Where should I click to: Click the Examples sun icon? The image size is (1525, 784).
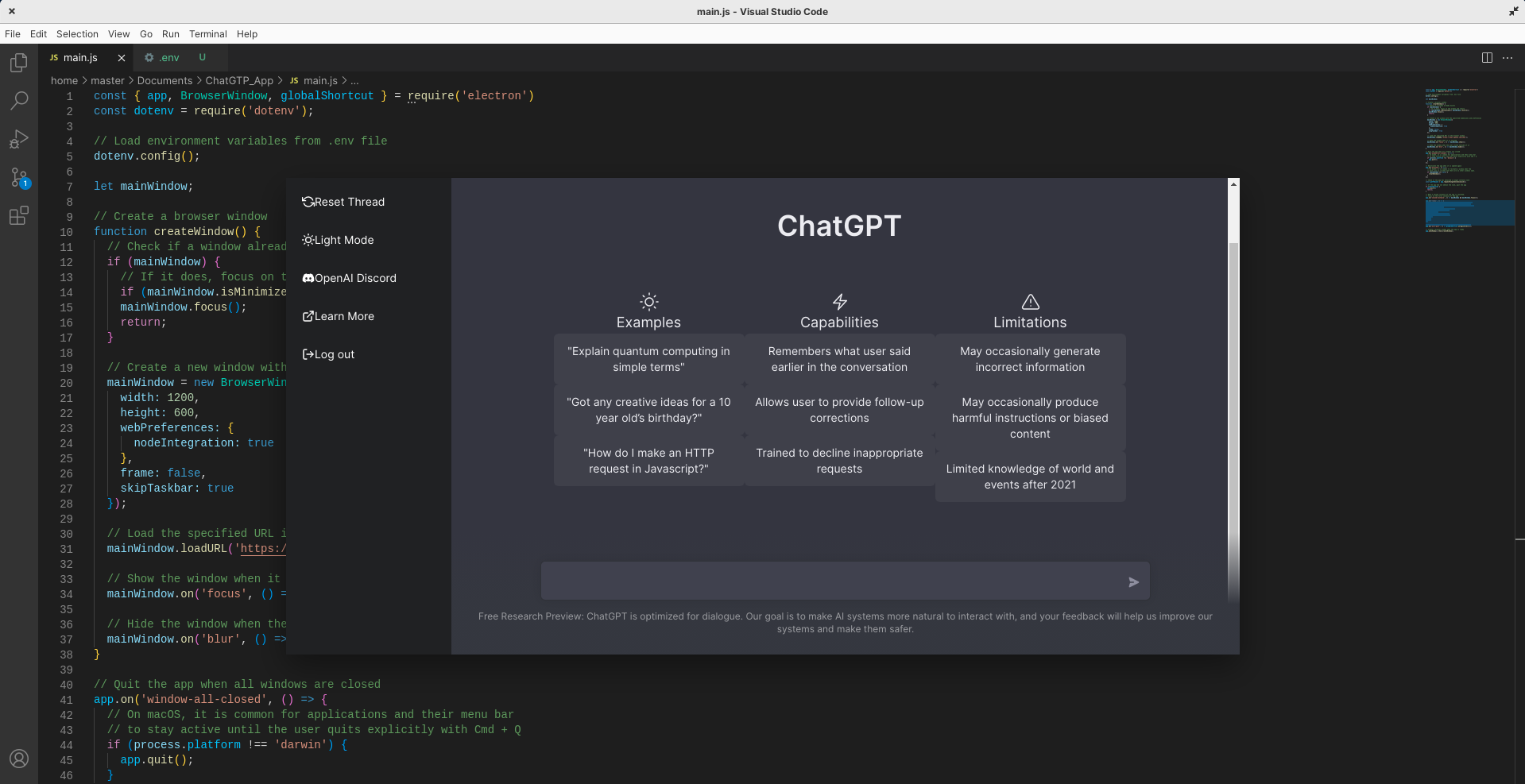[649, 302]
